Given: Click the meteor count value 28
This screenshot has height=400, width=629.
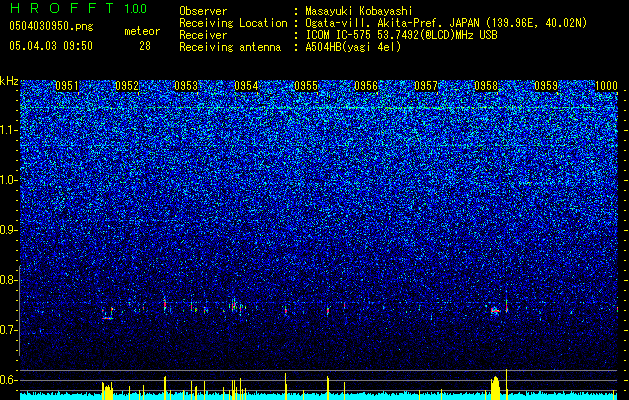Looking at the screenshot, I should 145,46.
